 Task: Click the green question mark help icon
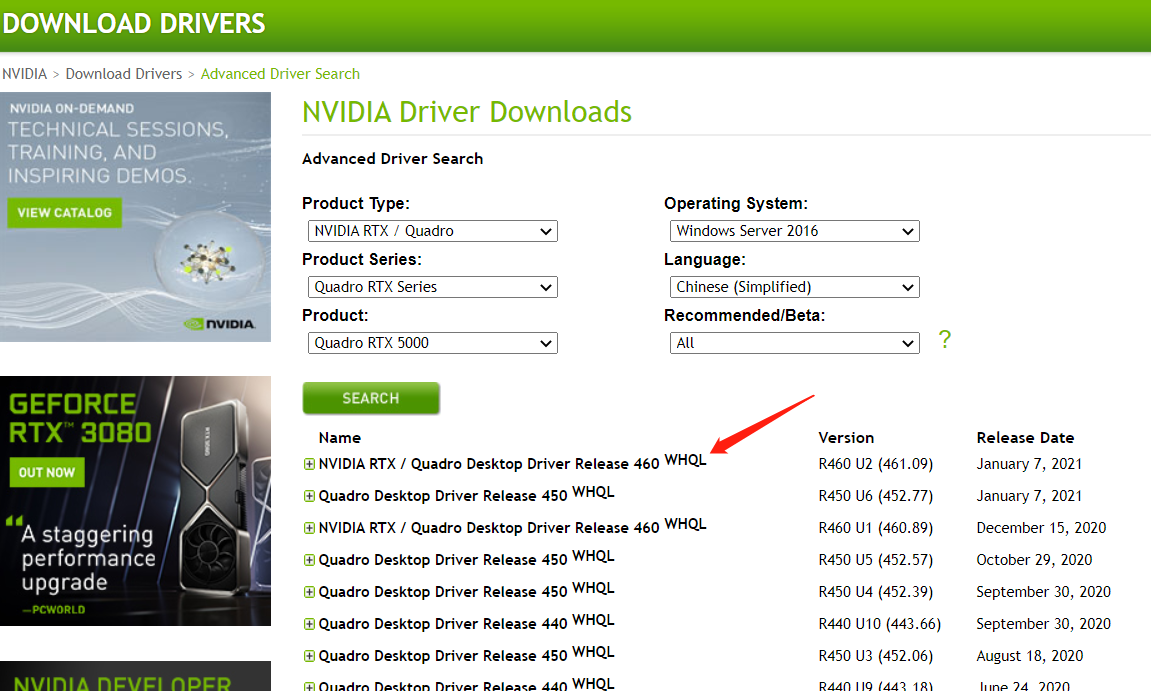[x=944, y=339]
